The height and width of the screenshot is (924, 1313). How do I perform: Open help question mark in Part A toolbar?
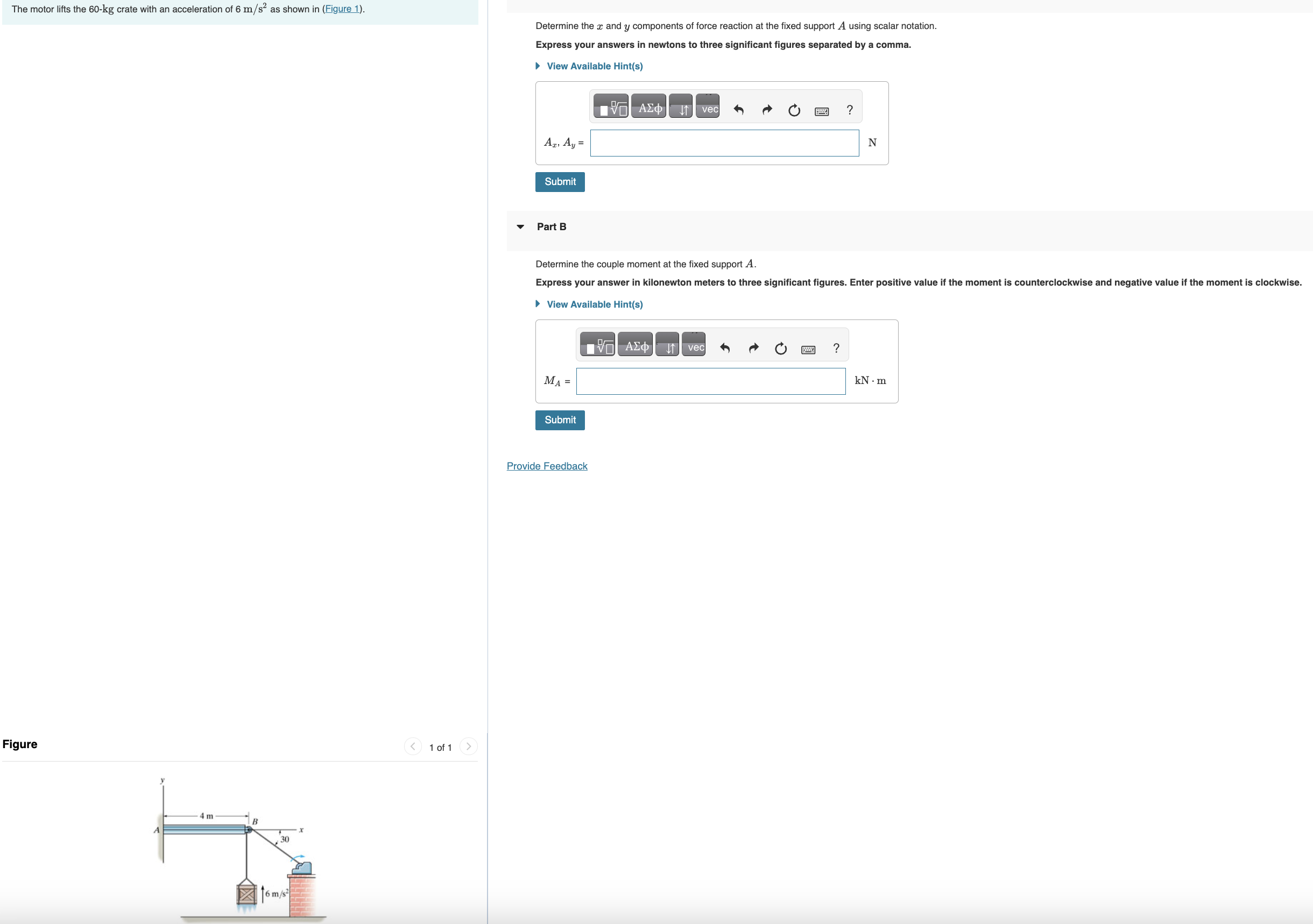point(849,110)
